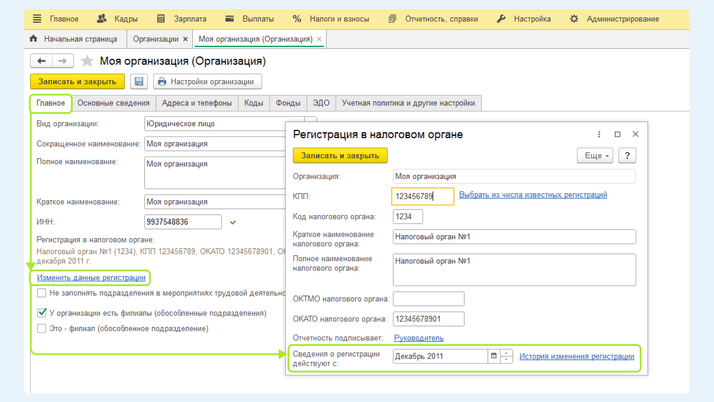Open the Зарплата menu section
Screen dimensions: 714x402
182,18
